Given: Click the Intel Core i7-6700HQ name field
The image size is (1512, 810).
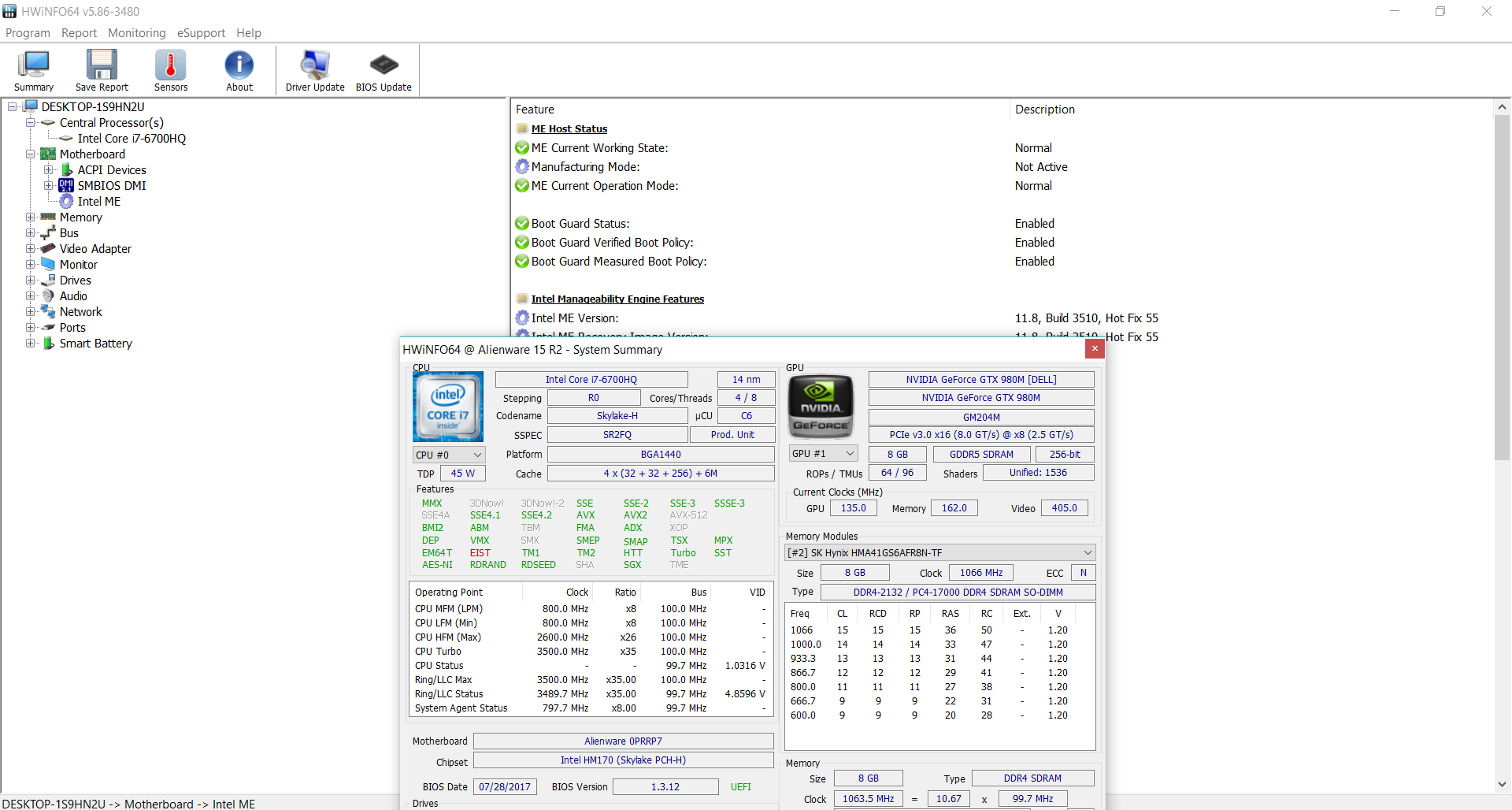Looking at the screenshot, I should 591,380.
